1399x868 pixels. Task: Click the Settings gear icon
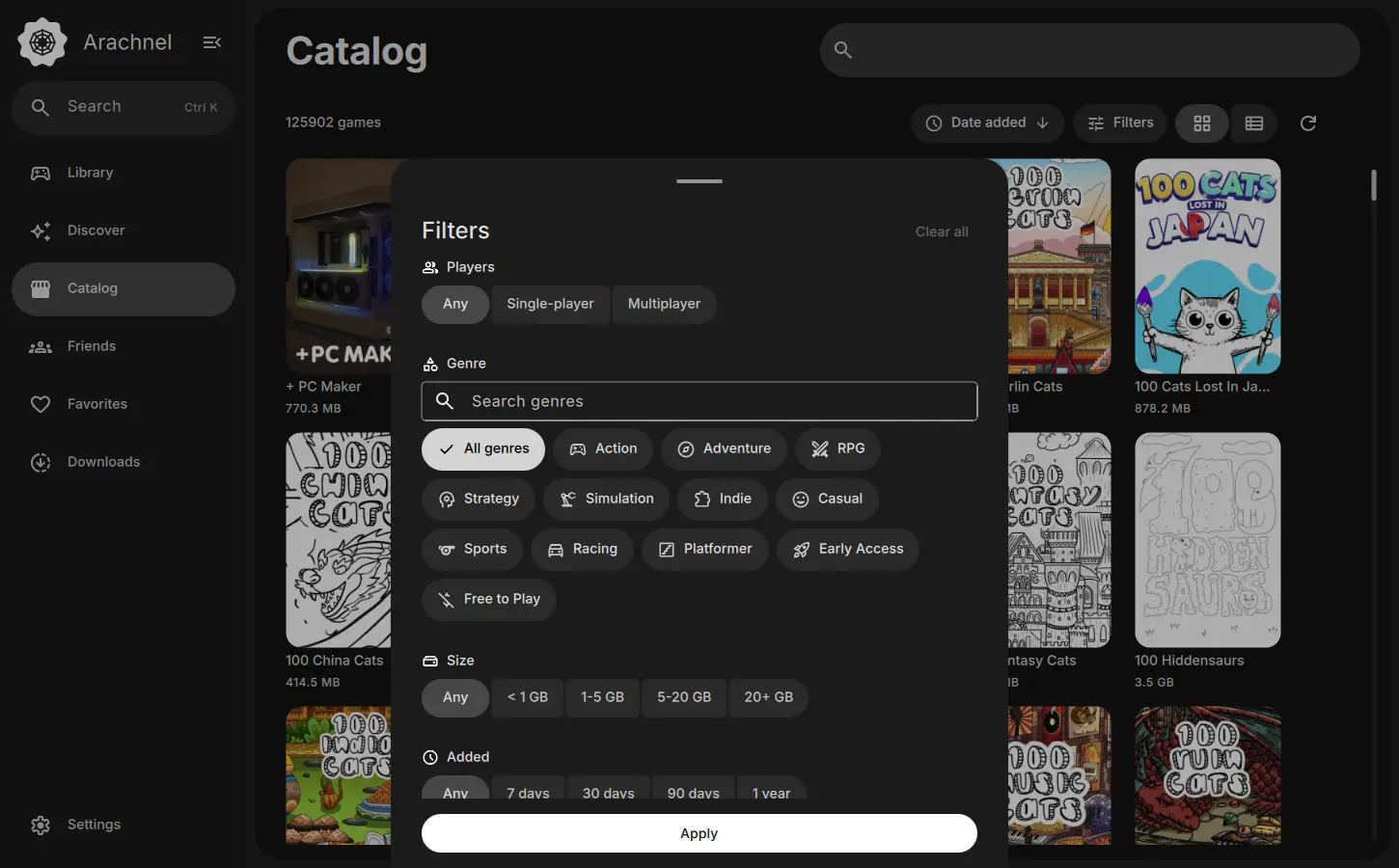pos(41,825)
